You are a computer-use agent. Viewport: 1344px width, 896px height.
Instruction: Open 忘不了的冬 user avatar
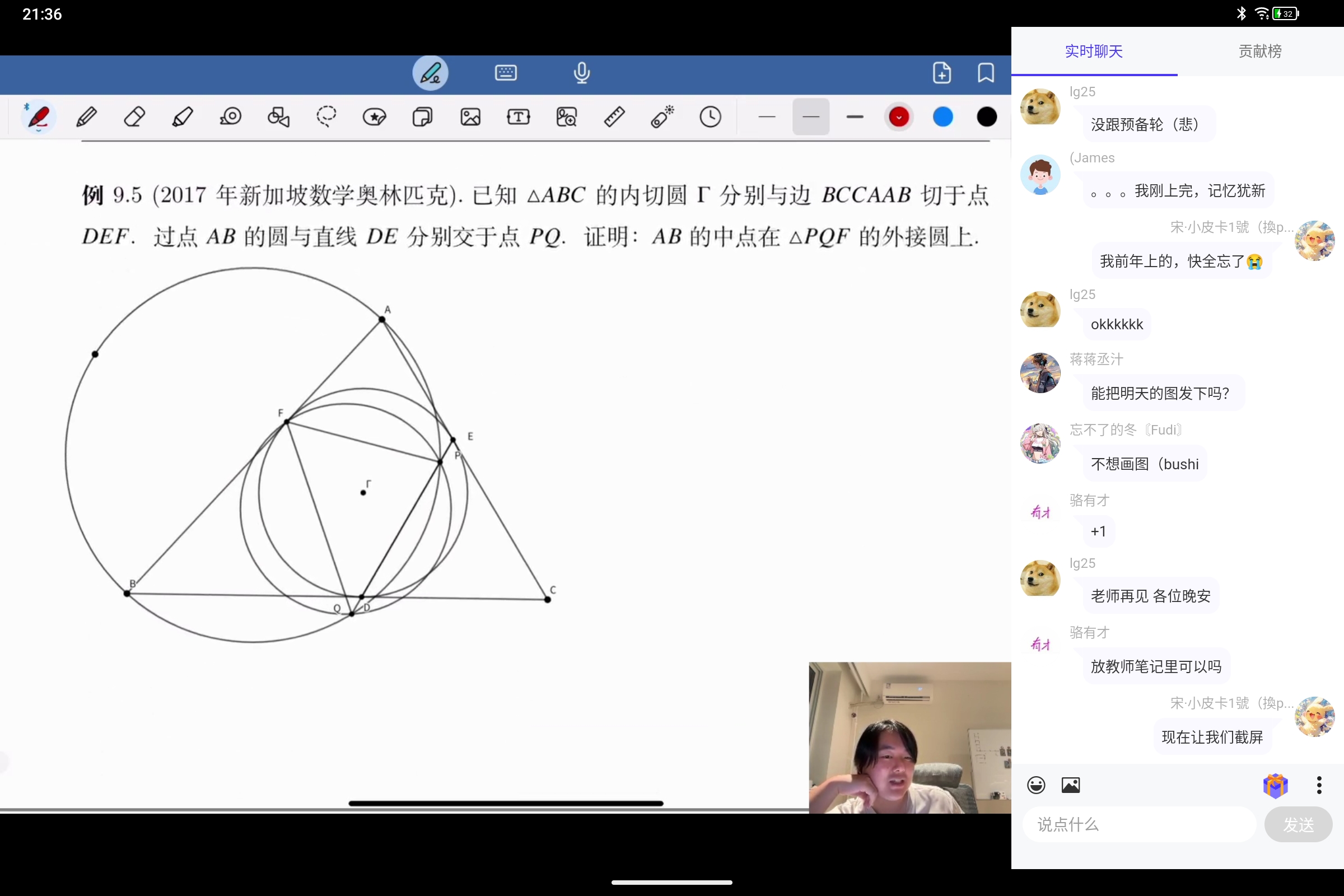(1040, 444)
